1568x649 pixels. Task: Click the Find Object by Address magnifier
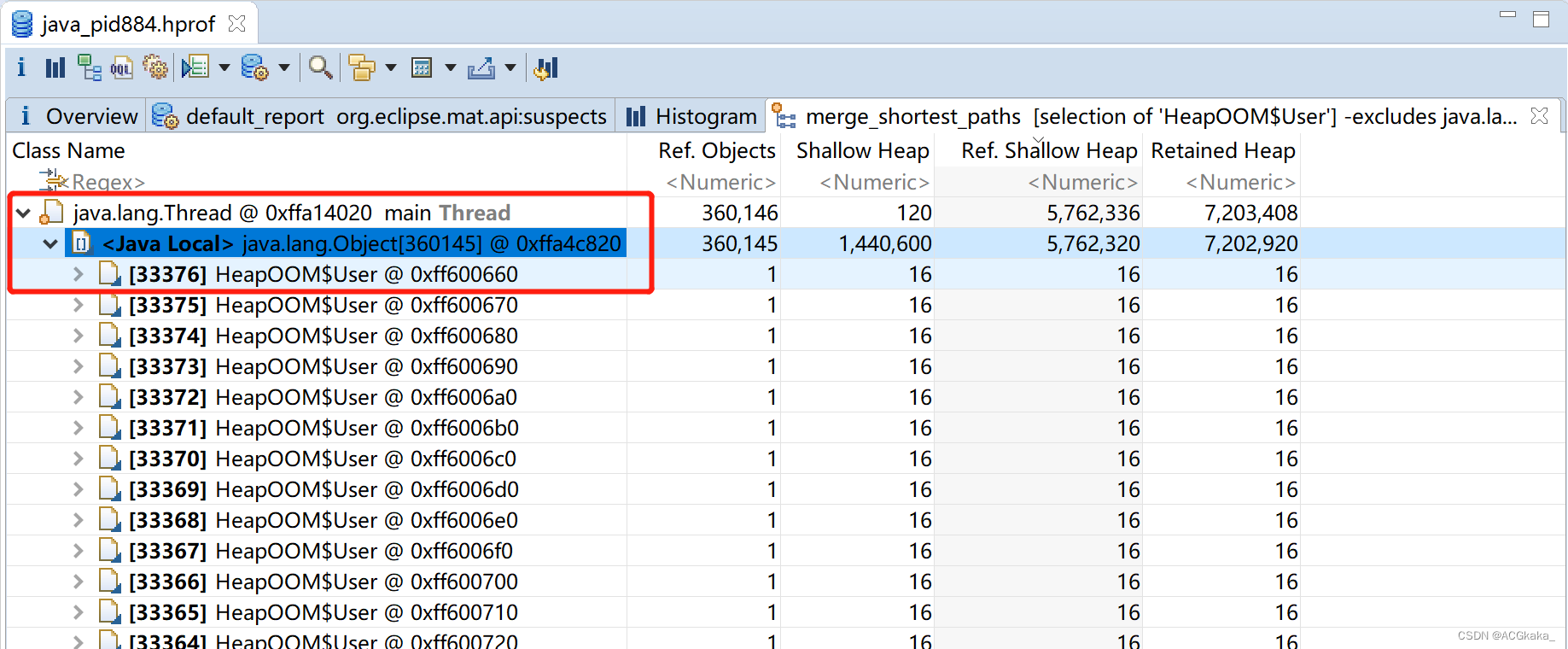click(321, 67)
